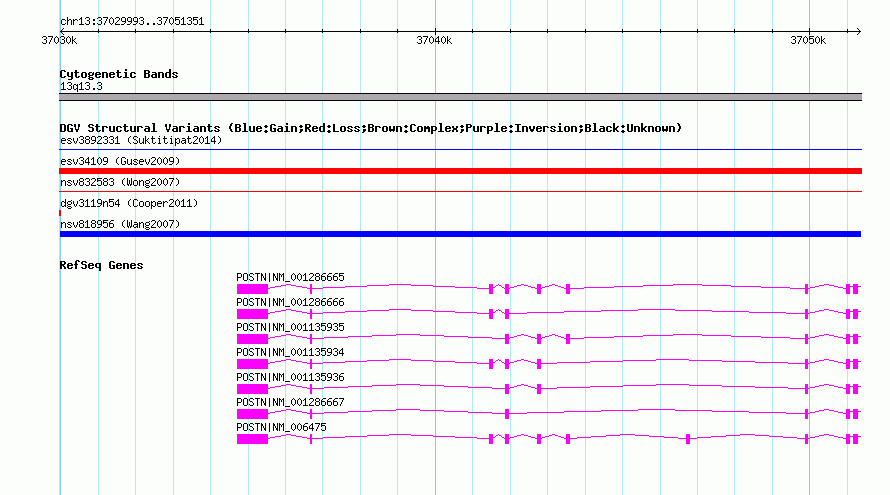Select transcript POSTN|NM_001135936 label

290,377
